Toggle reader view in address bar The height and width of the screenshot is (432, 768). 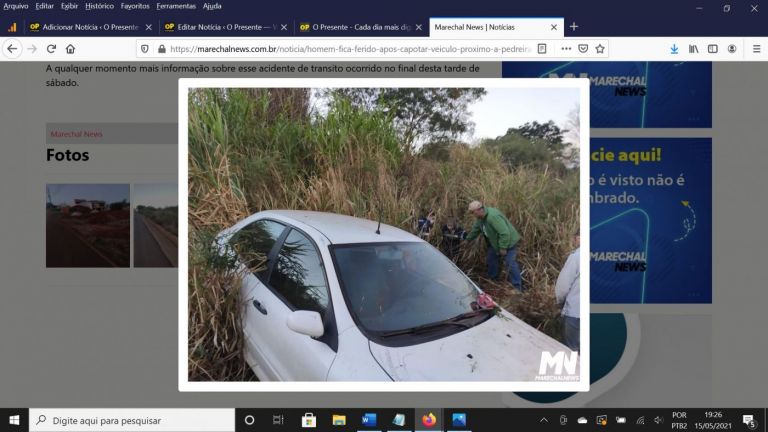tap(542, 49)
